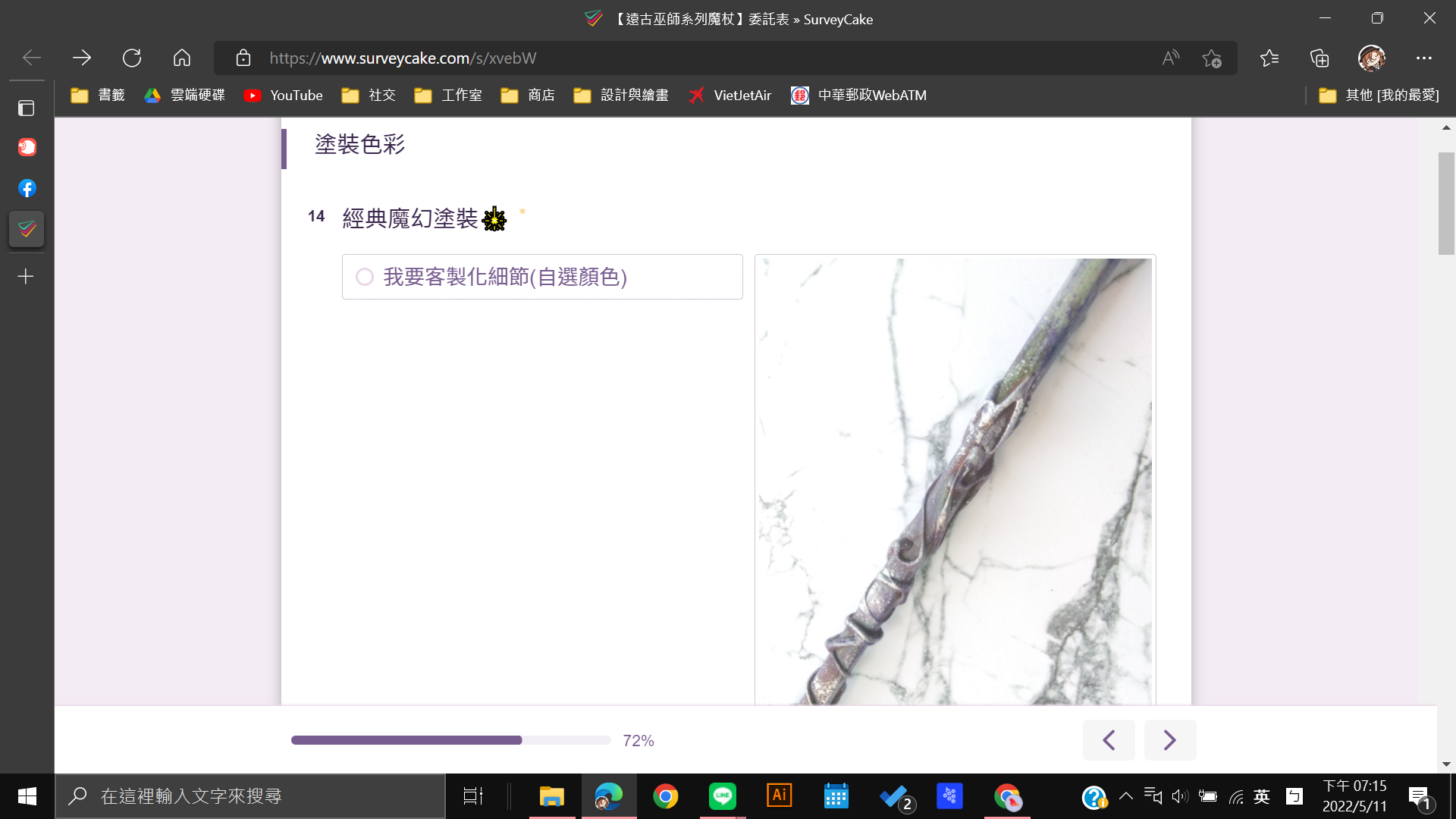Open the 中華郵政WebATM bookmark
The width and height of the screenshot is (1456, 819).
click(x=858, y=96)
